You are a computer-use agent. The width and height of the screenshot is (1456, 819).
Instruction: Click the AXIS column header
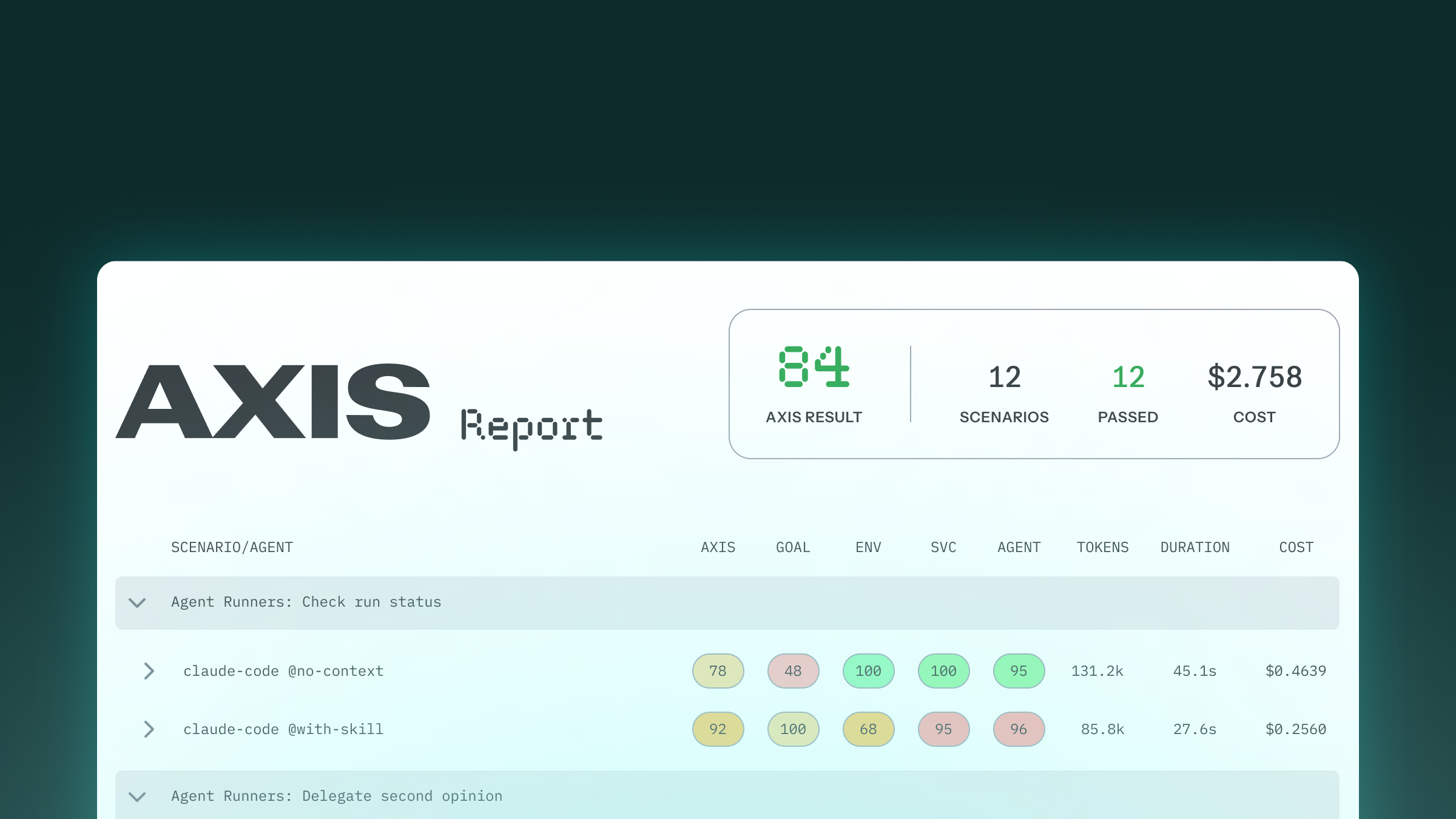point(718,547)
